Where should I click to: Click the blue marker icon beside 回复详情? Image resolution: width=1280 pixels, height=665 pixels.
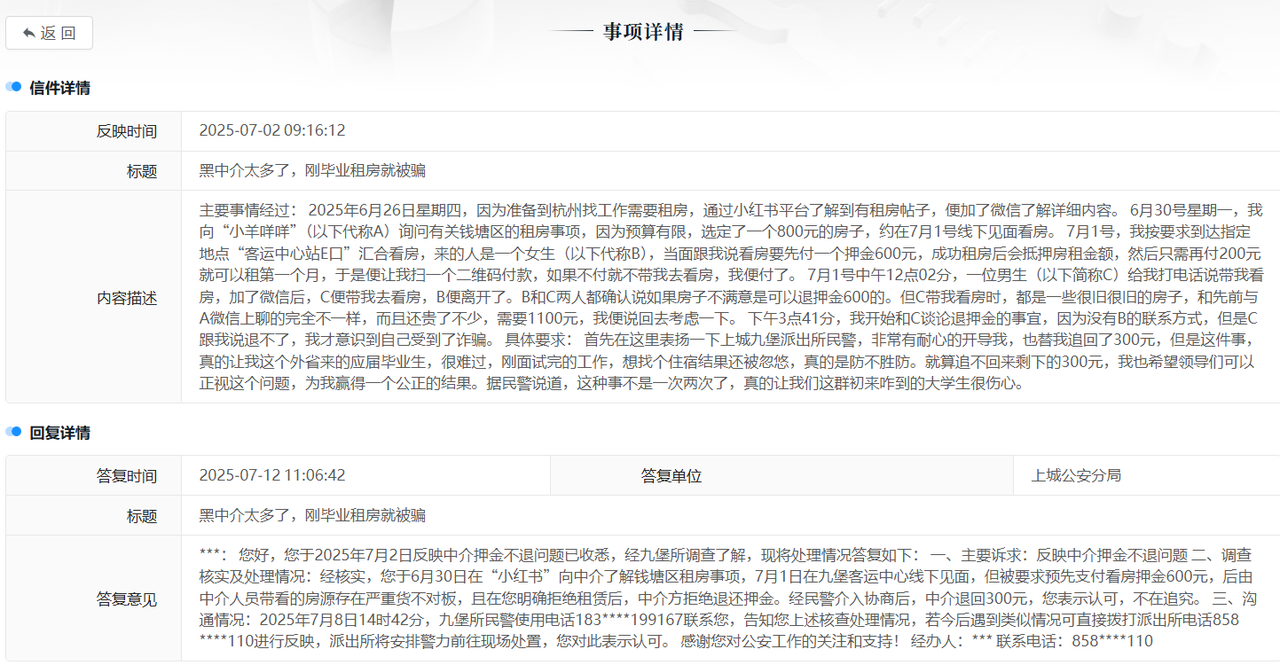[x=14, y=433]
